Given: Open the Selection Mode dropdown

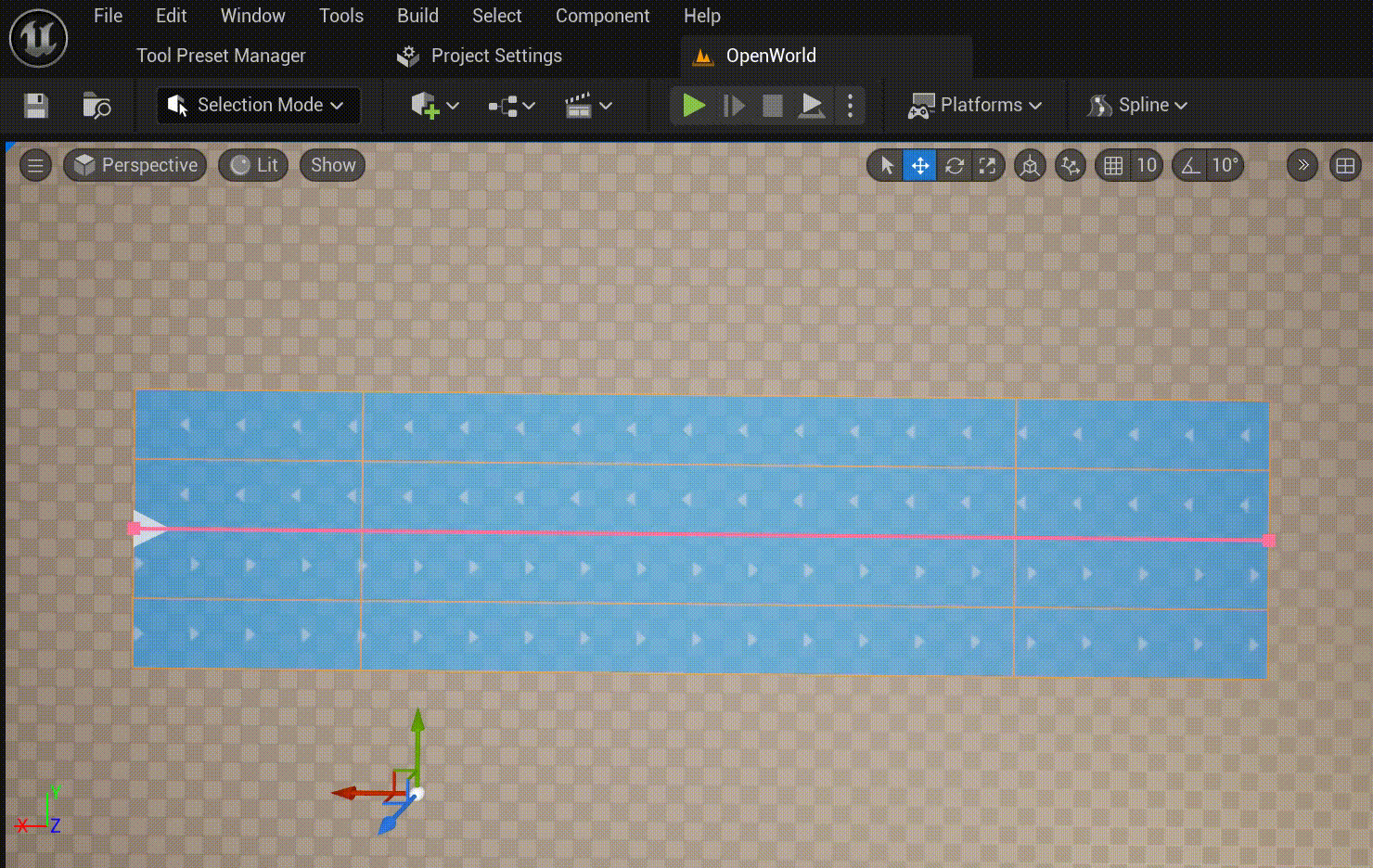Looking at the screenshot, I should pos(258,105).
